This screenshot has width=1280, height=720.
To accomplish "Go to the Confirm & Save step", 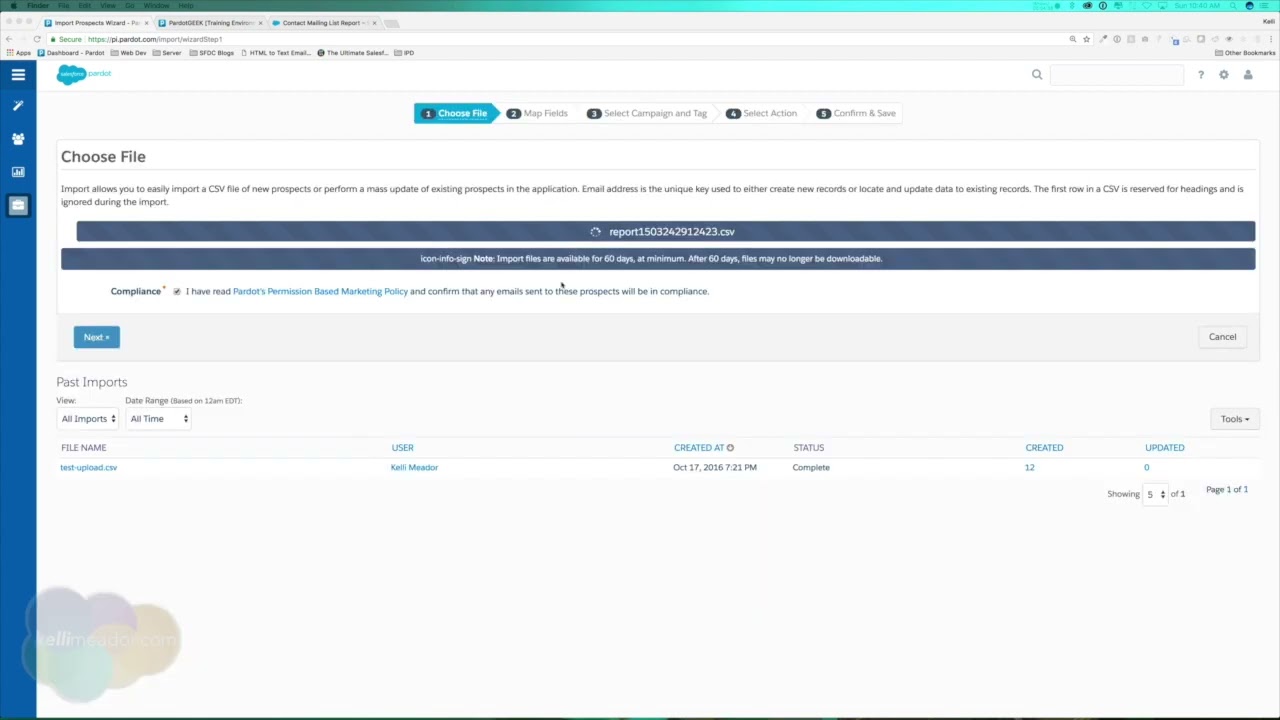I will pyautogui.click(x=857, y=113).
